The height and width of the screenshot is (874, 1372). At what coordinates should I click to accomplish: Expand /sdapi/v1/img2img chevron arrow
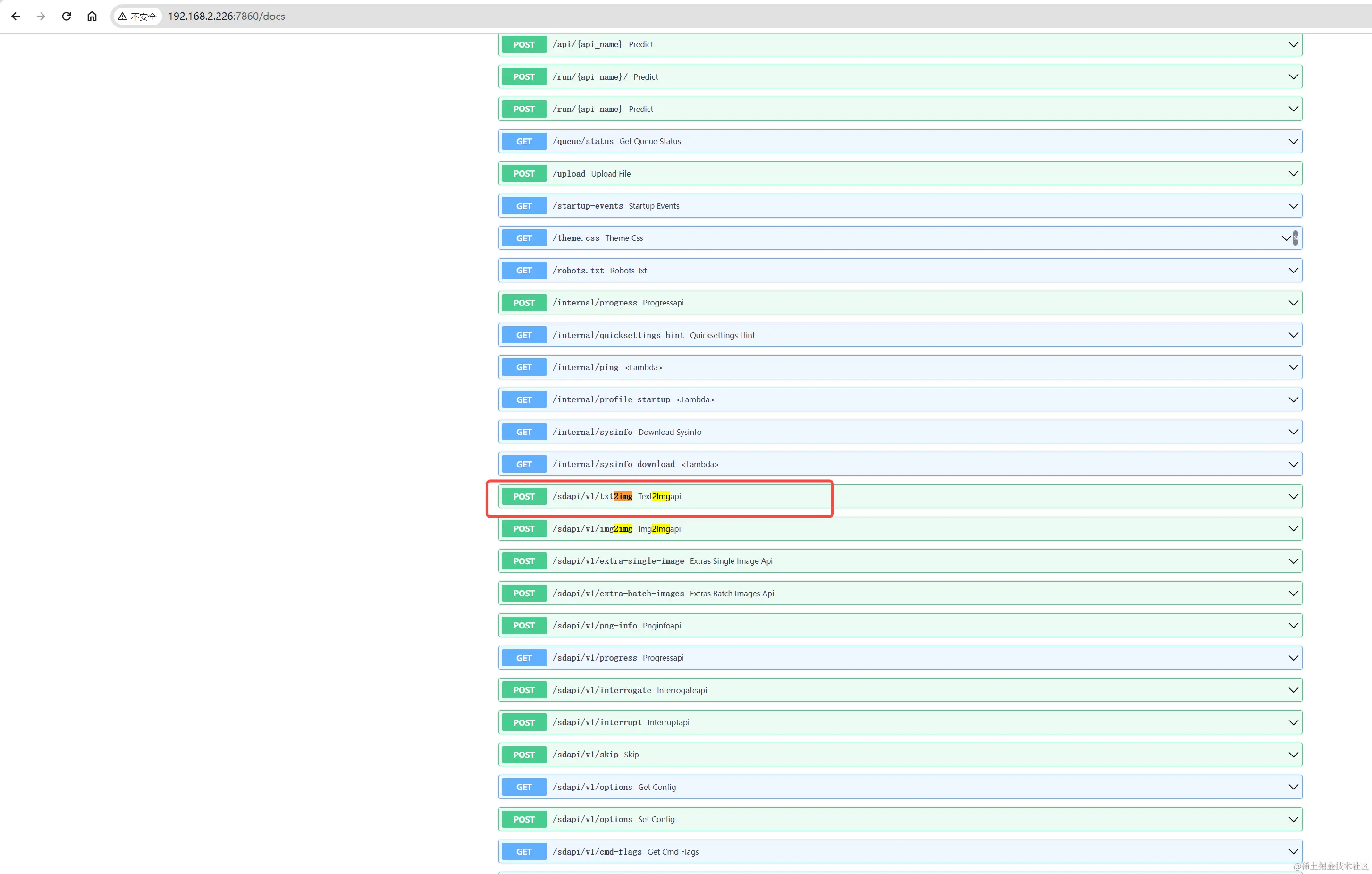coord(1293,529)
